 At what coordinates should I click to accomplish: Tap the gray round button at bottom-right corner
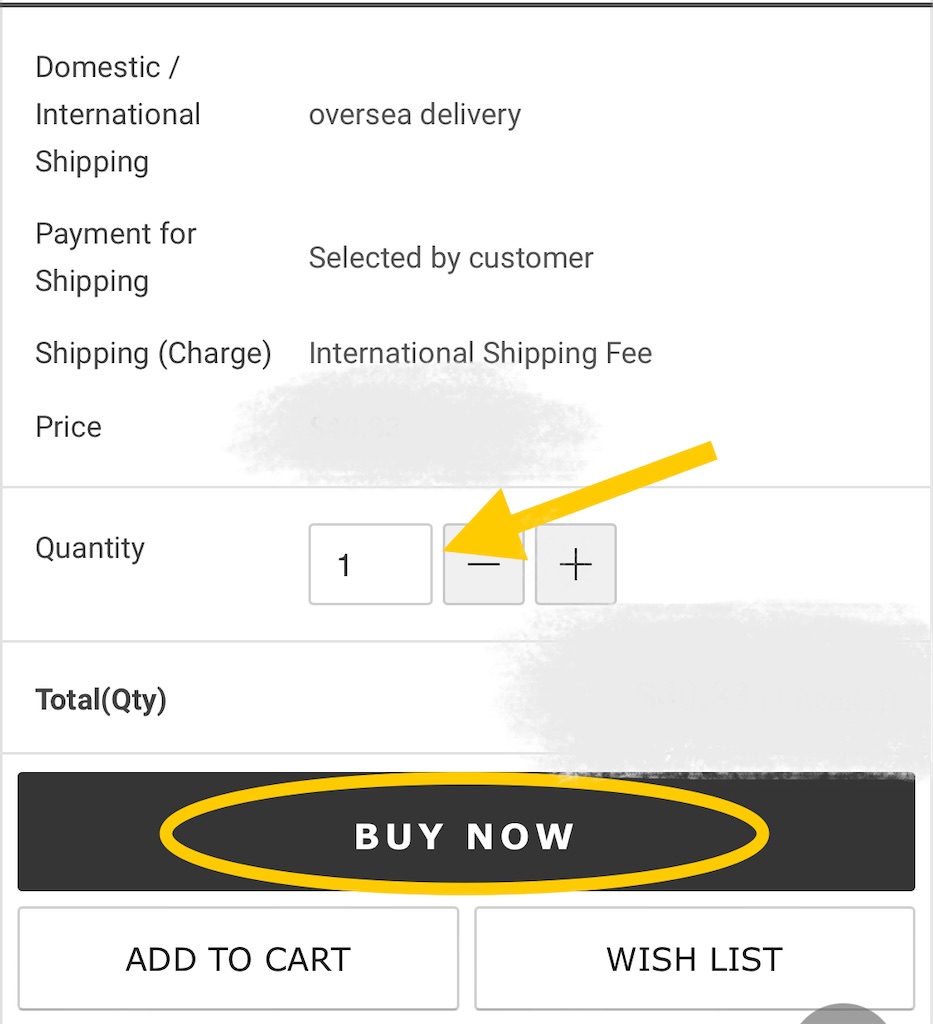point(844,1014)
